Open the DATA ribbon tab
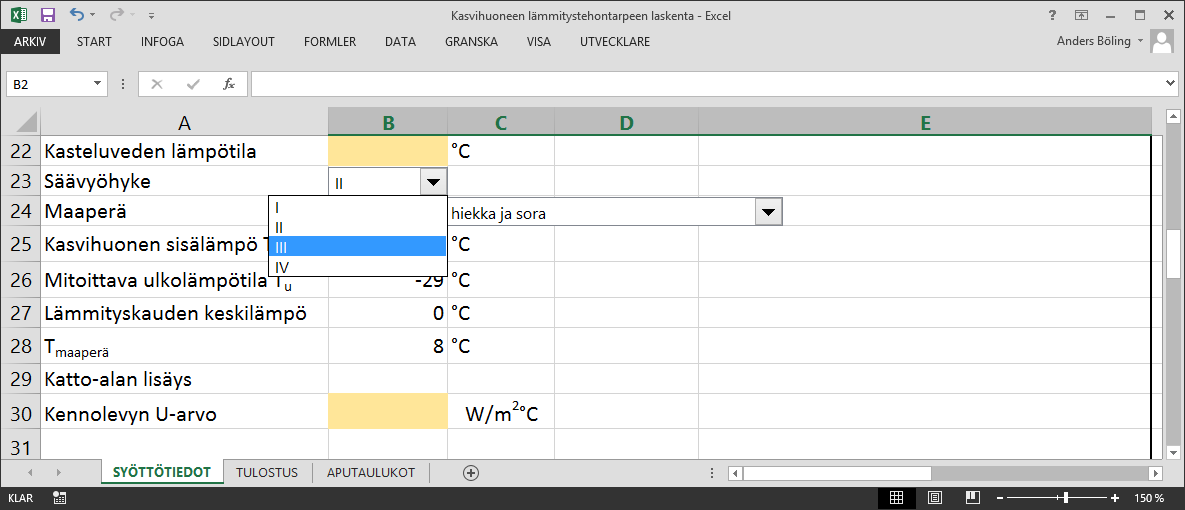Screen dimensions: 1185x510 pyautogui.click(x=401, y=42)
